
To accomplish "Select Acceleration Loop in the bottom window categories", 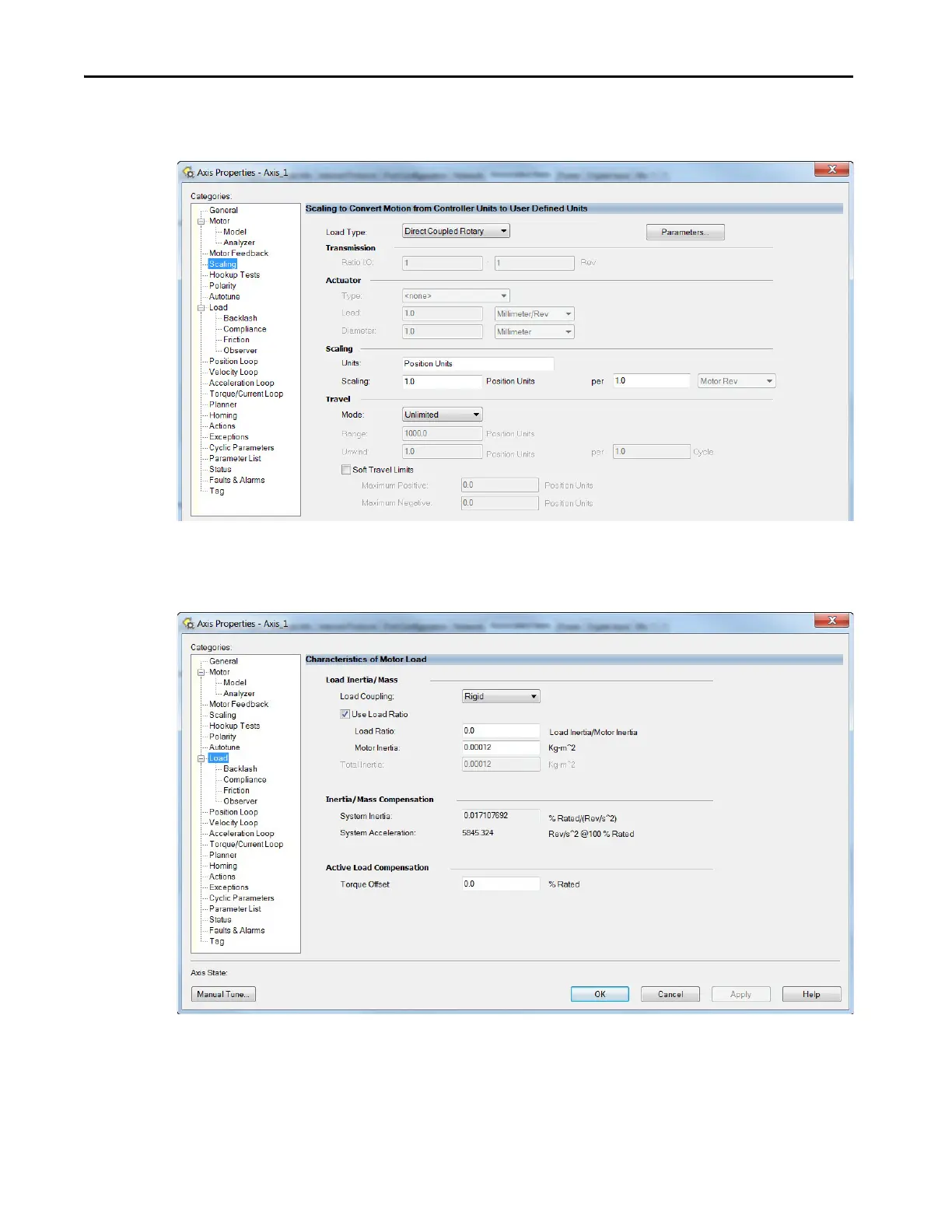I will click(x=241, y=833).
